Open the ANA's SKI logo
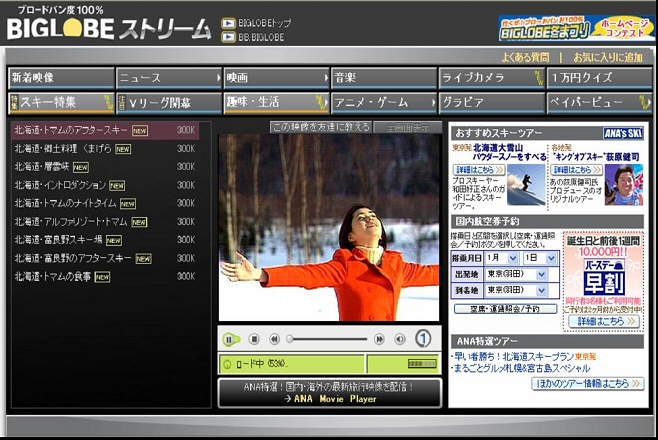The height and width of the screenshot is (440, 658). (x=623, y=133)
